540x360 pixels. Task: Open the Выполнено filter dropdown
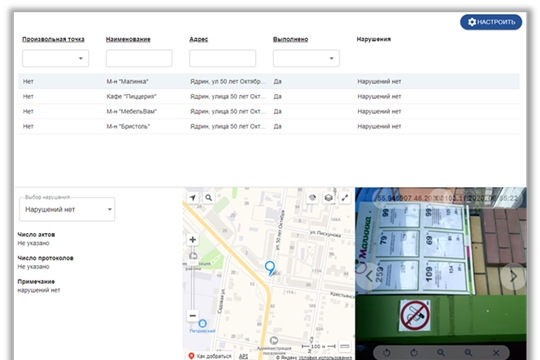306,58
